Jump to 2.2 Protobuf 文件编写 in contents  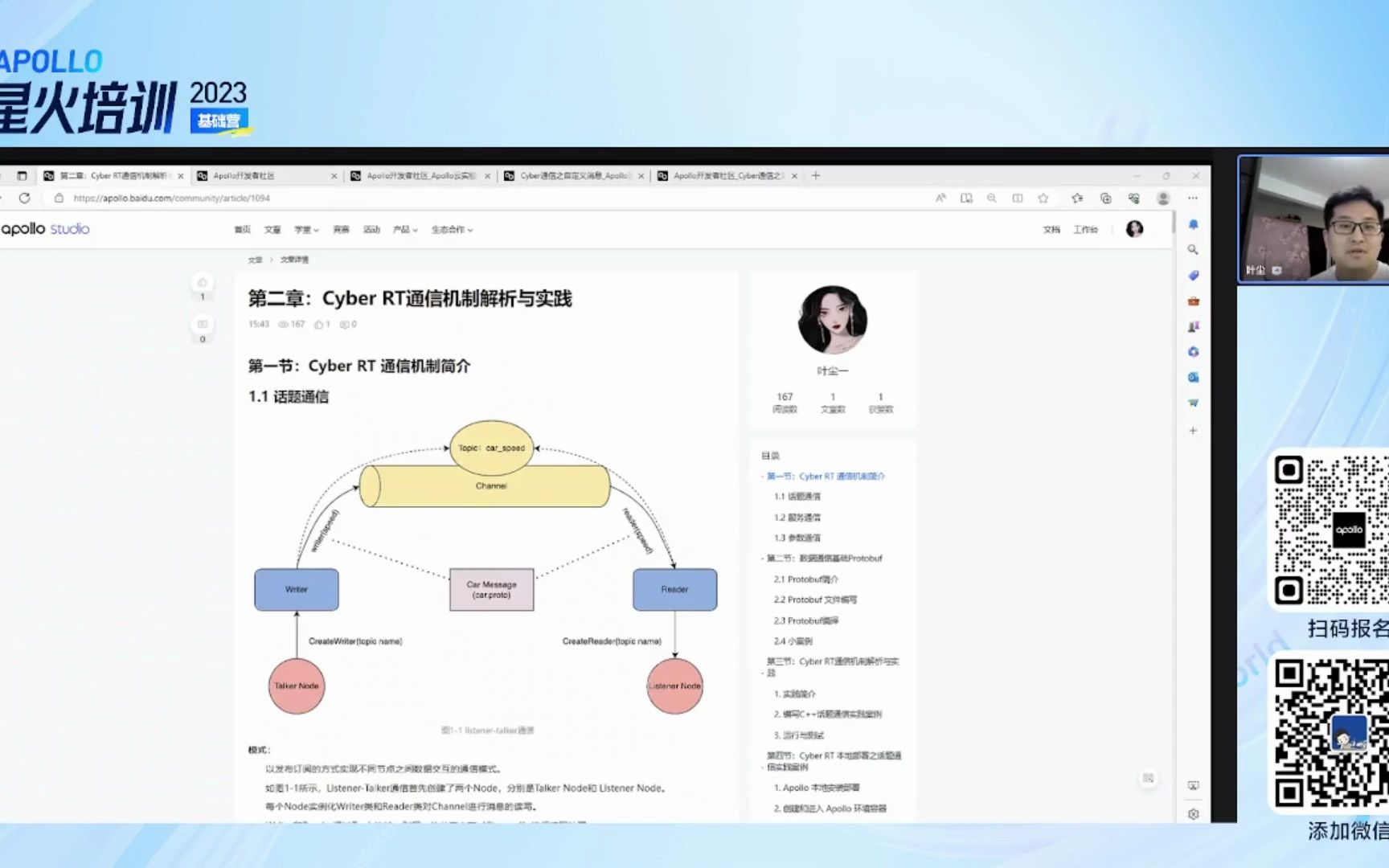point(815,600)
